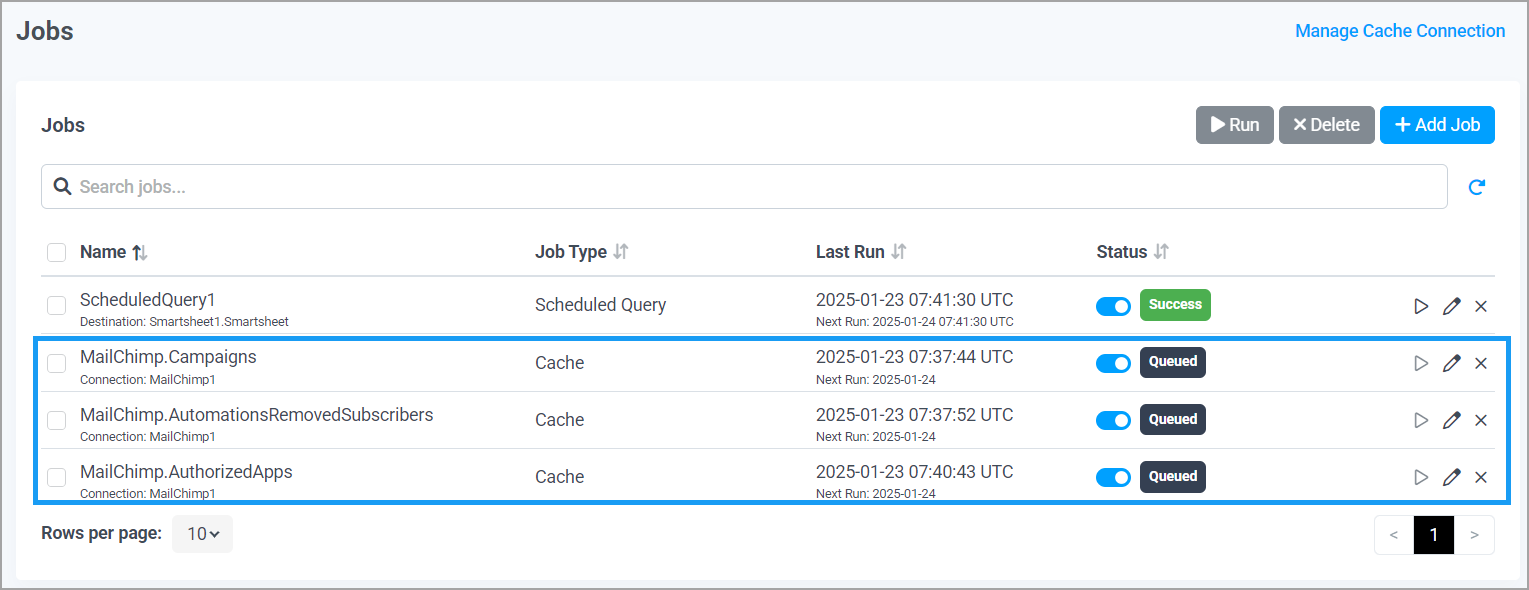Edit the ScheduledQuery1 job
Viewport: 1529px width, 590px height.
coord(1451,306)
